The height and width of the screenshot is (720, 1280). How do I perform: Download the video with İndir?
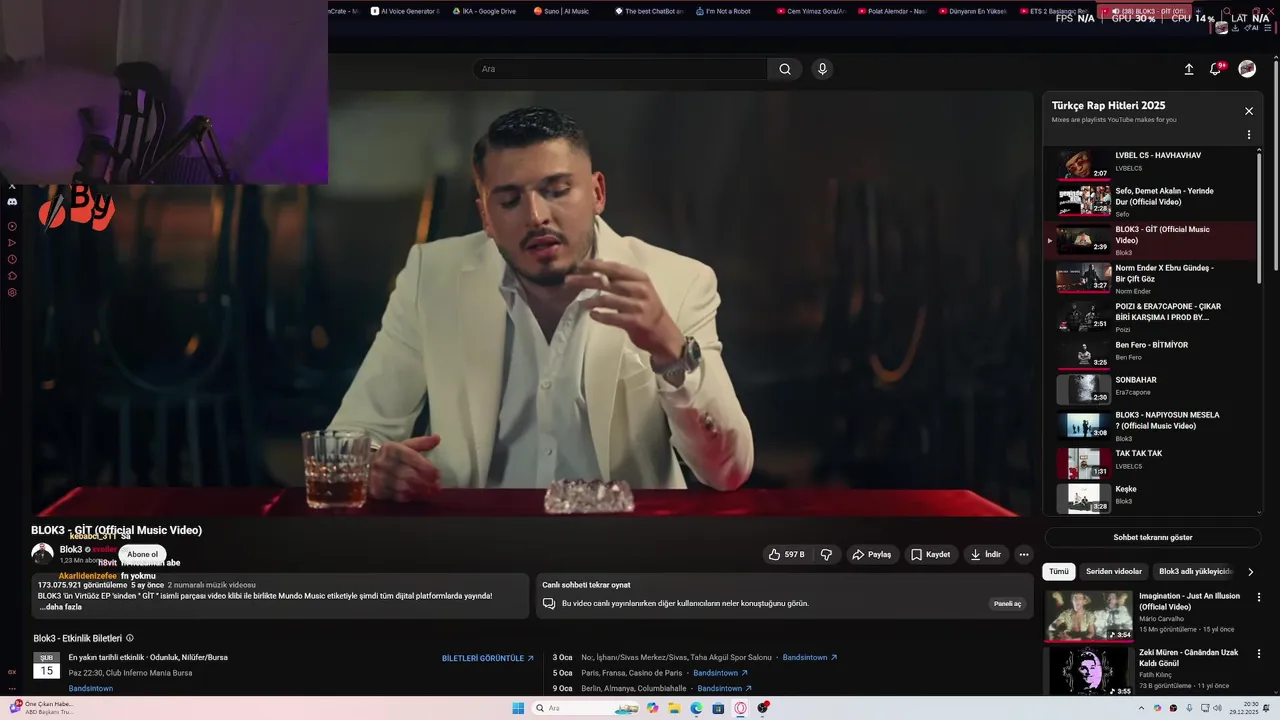[985, 554]
